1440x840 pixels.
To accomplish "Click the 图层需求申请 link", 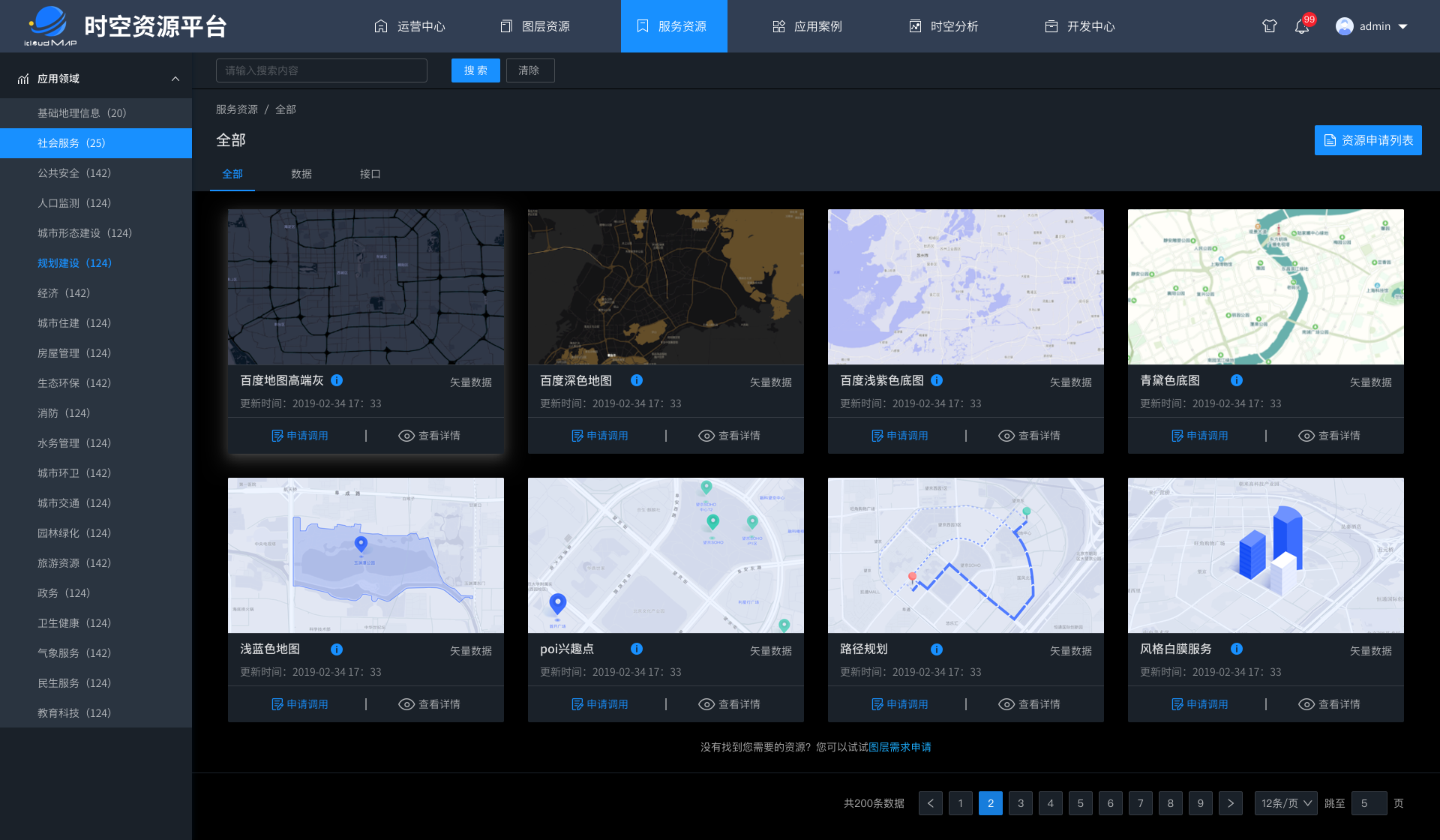I will click(x=900, y=747).
